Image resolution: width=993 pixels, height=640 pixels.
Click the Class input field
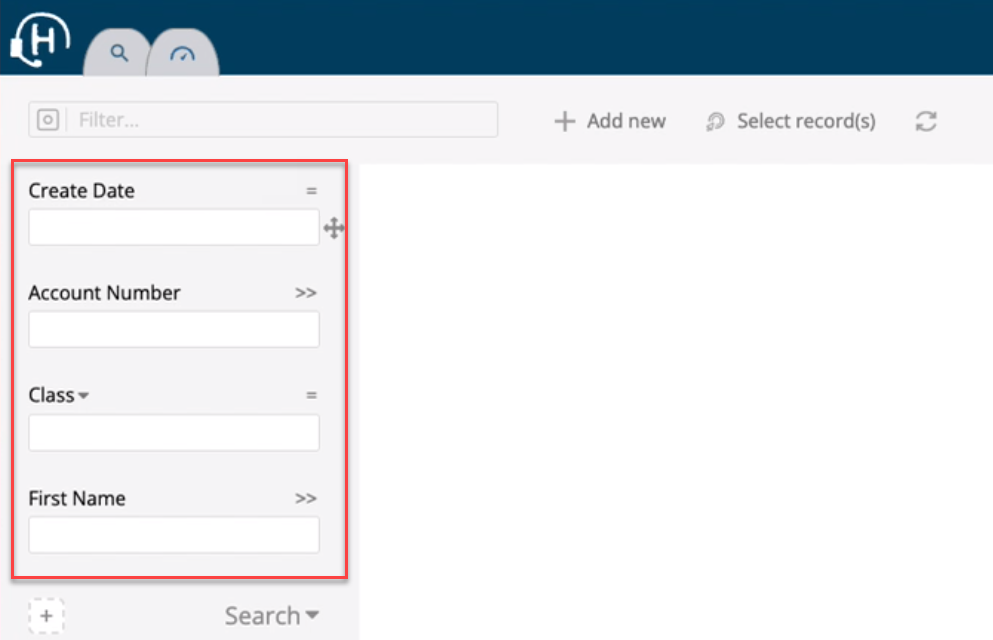pos(174,433)
